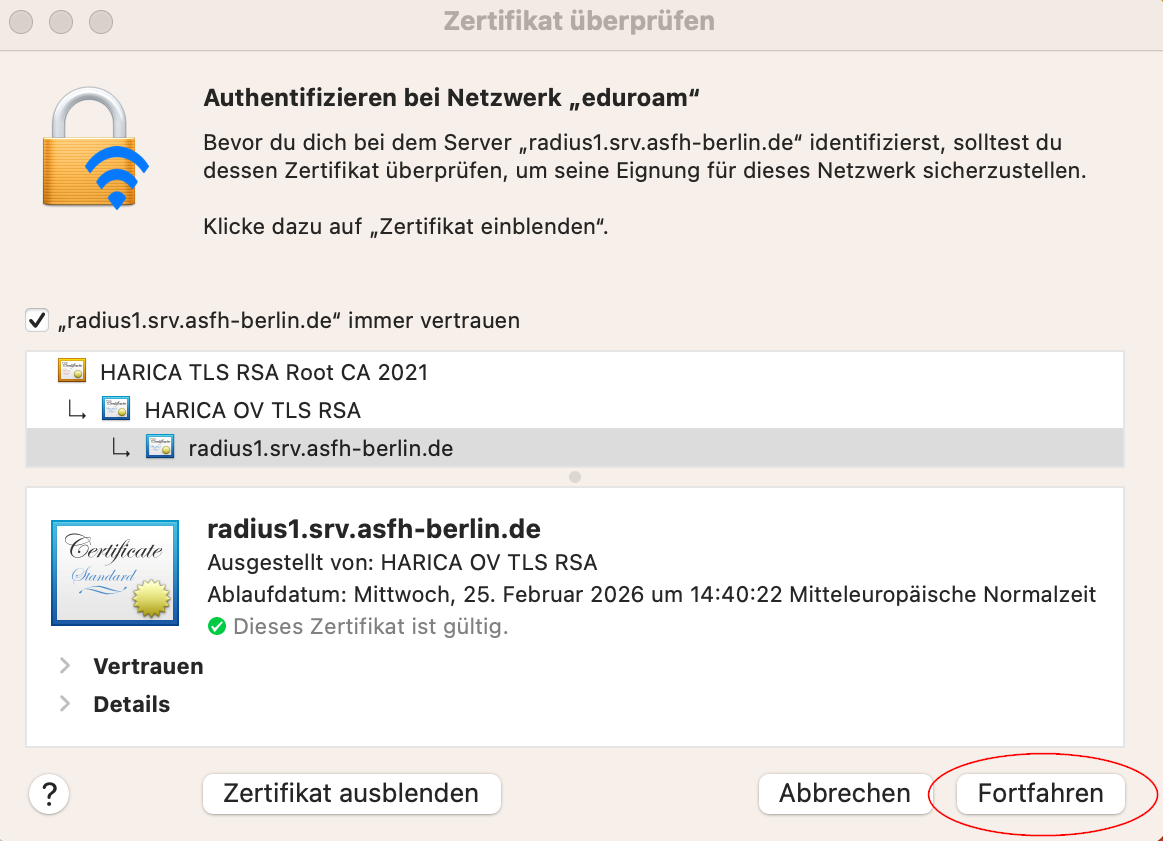The width and height of the screenshot is (1163, 841).
Task: Click the Ablaufdatum expiry date line
Action: pyautogui.click(x=651, y=595)
